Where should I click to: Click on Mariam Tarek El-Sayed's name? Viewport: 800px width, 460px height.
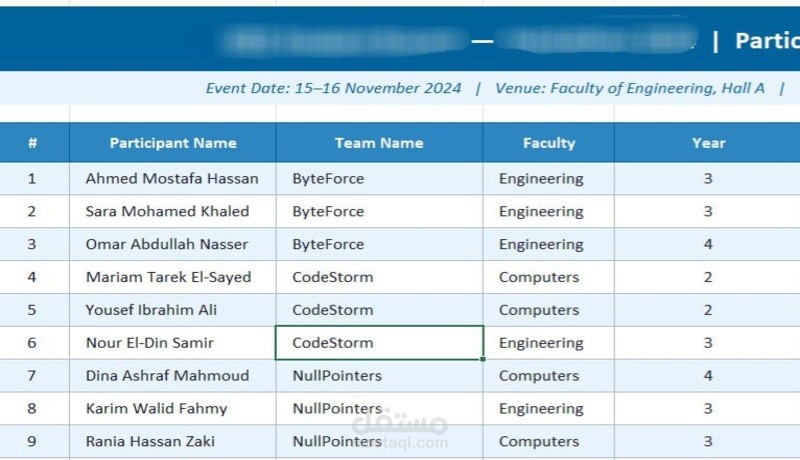168,277
